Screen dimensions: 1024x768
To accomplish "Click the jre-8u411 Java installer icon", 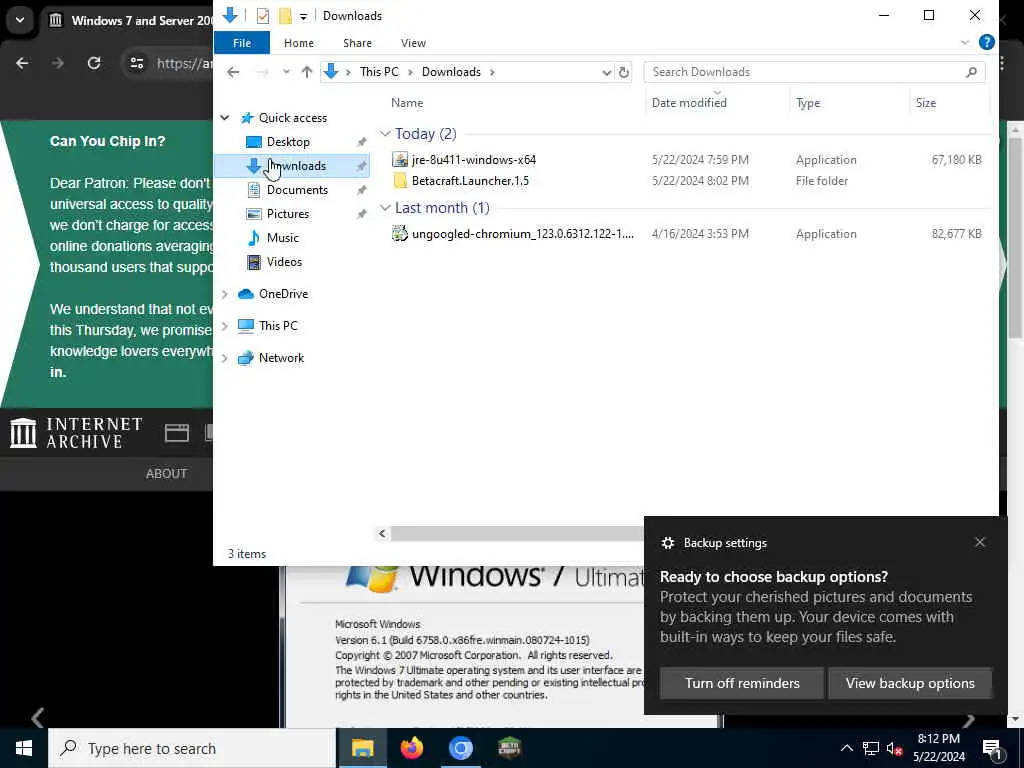I will coord(400,159).
